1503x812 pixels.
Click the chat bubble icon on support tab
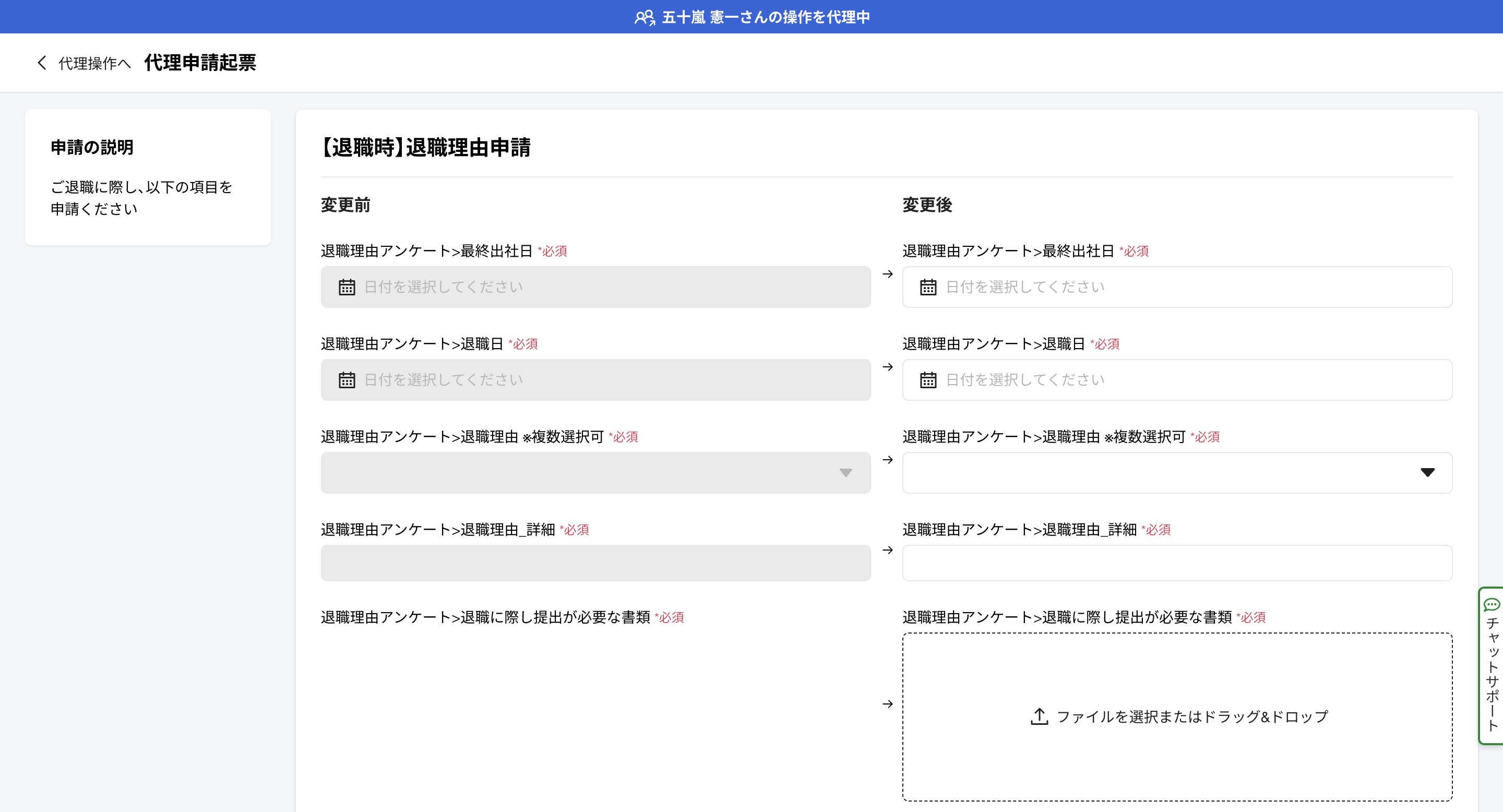point(1492,604)
